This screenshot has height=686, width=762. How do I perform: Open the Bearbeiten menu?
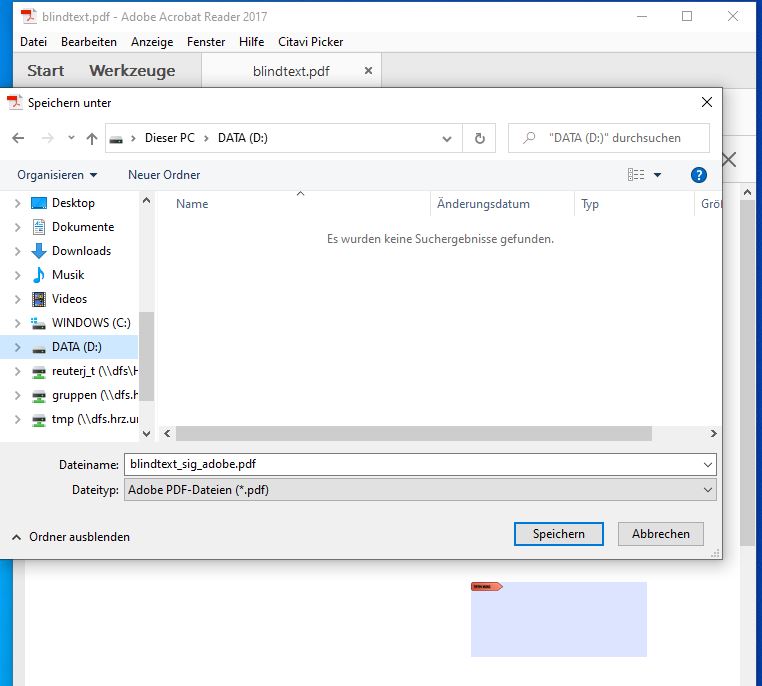pyautogui.click(x=89, y=42)
